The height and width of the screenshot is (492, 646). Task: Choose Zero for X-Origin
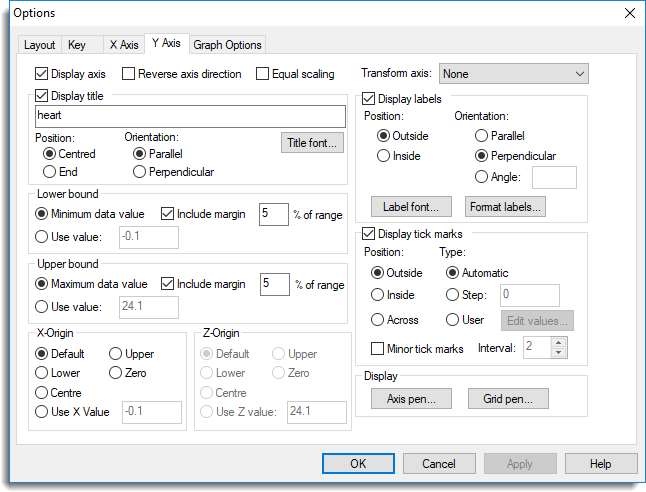point(115,373)
